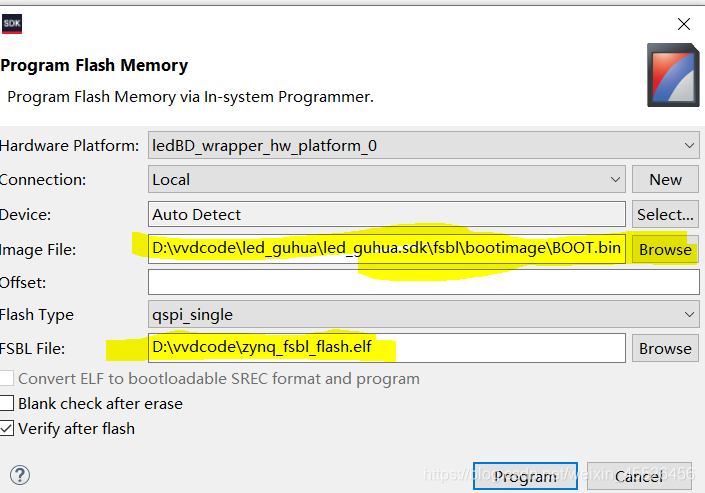Click the empty Offset input field
The image size is (705, 493).
click(424, 282)
